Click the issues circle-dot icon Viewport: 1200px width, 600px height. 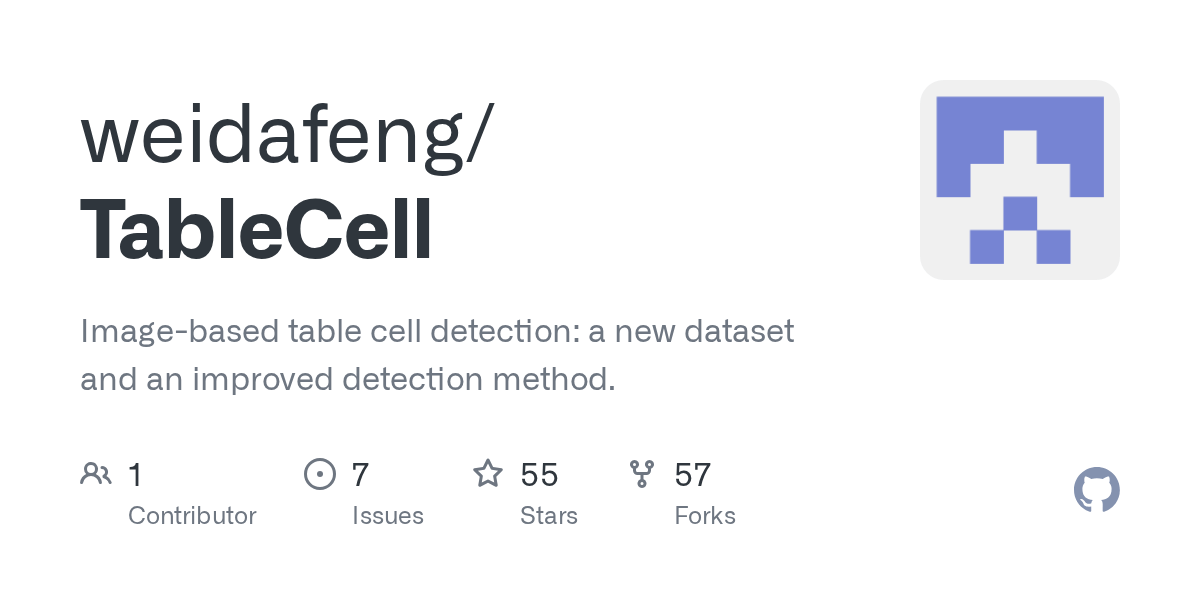click(x=319, y=473)
